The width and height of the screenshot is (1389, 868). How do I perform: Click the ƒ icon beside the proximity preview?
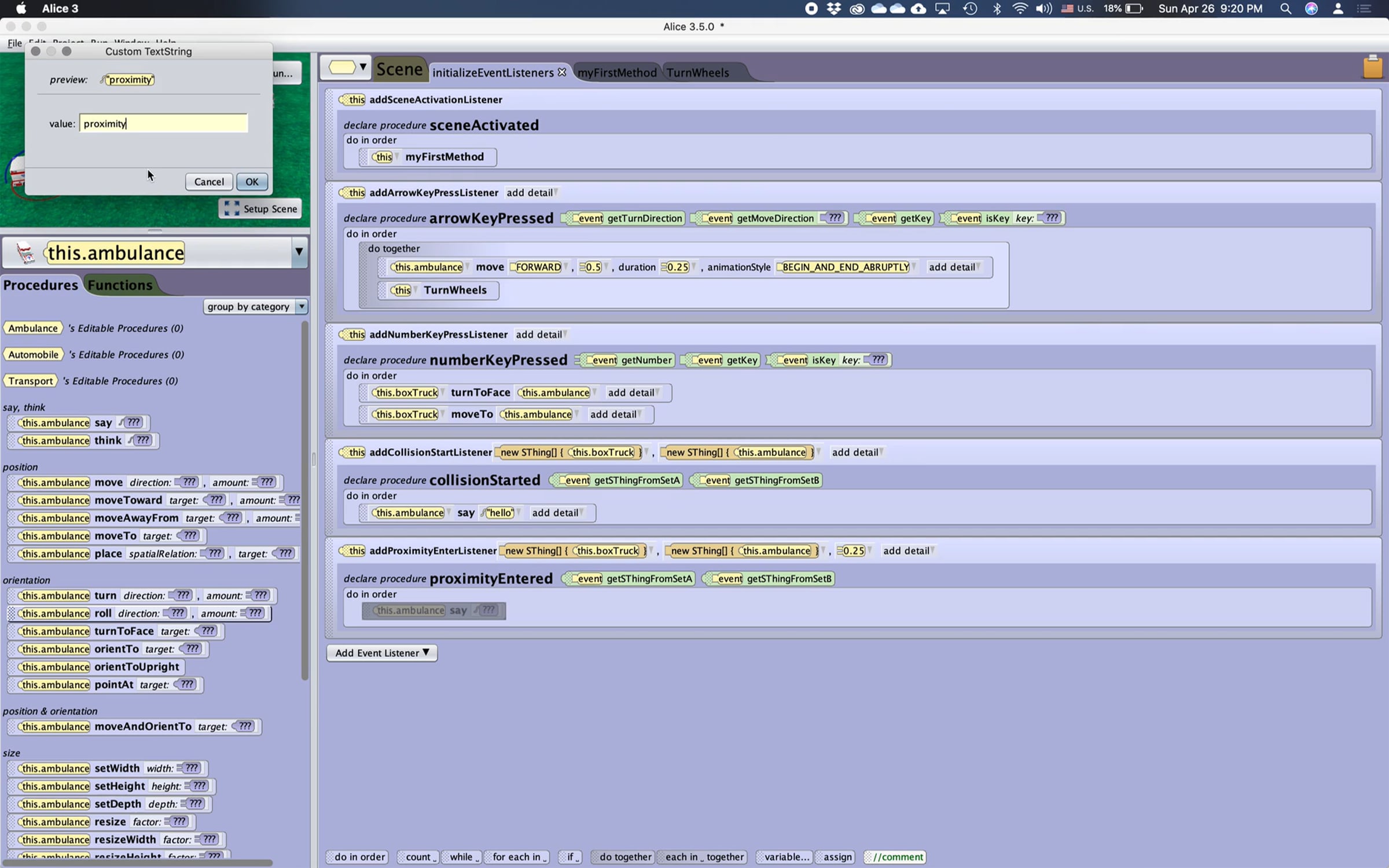click(103, 79)
